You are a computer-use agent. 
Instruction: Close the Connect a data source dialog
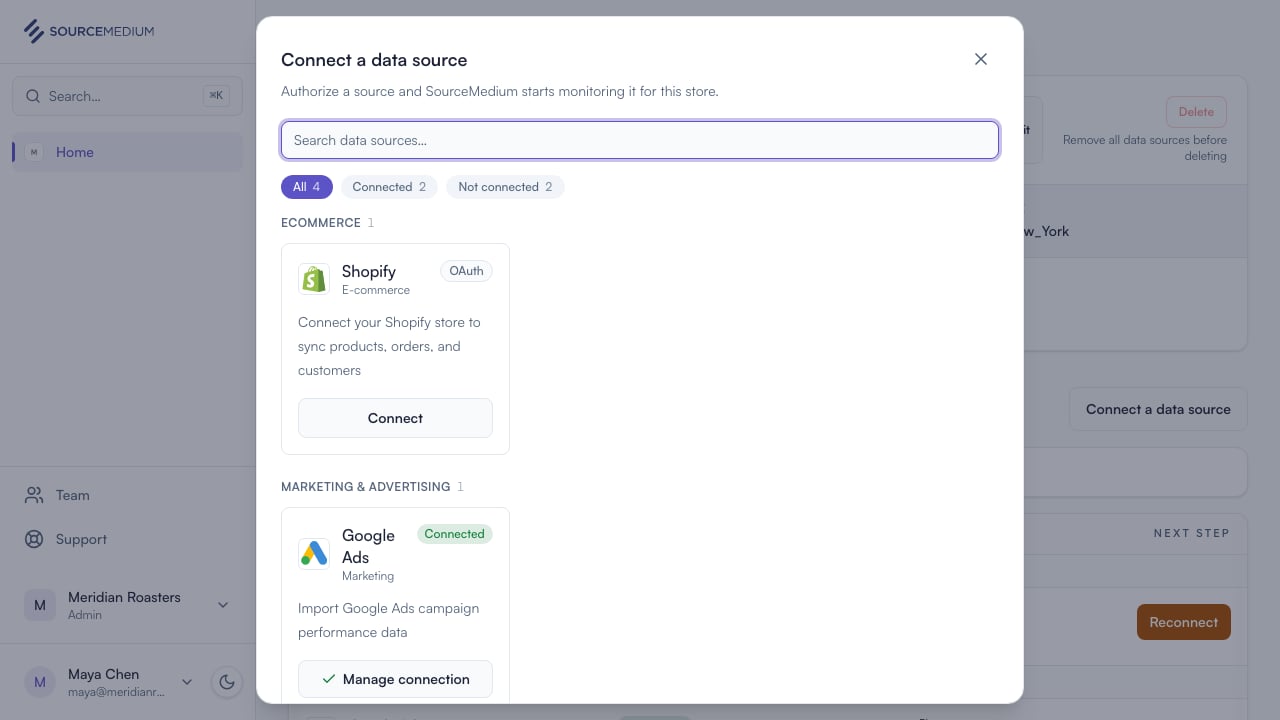(x=981, y=59)
